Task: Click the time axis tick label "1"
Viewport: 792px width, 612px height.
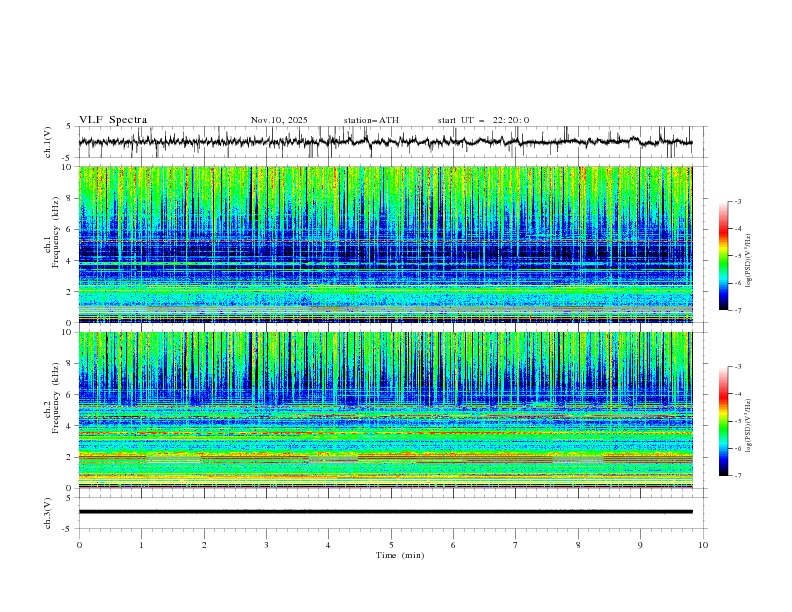Action: coord(141,545)
